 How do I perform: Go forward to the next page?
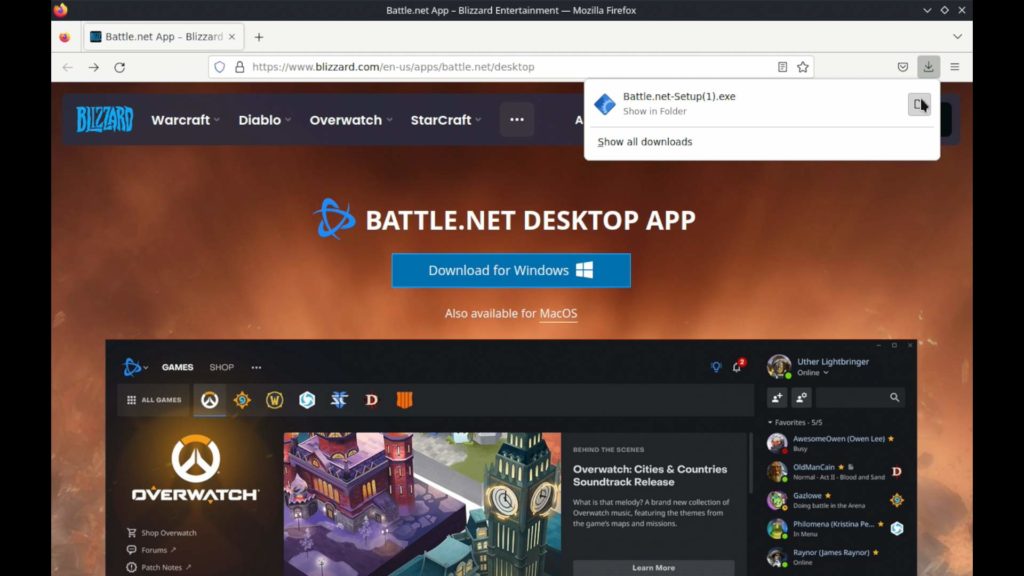coord(93,67)
